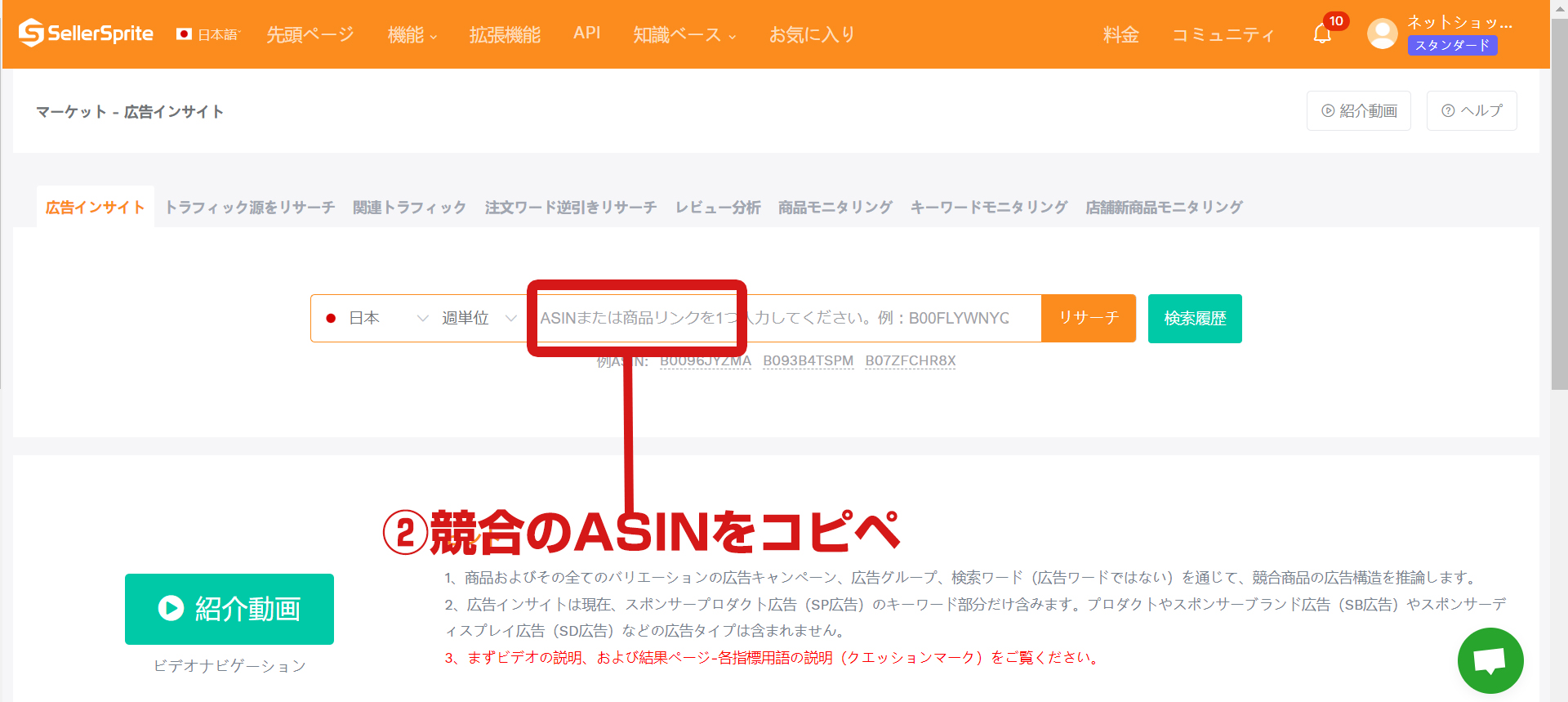Click the マーケット - 広告インサイト breadcrumb
The height and width of the screenshot is (702, 1568).
[x=130, y=112]
